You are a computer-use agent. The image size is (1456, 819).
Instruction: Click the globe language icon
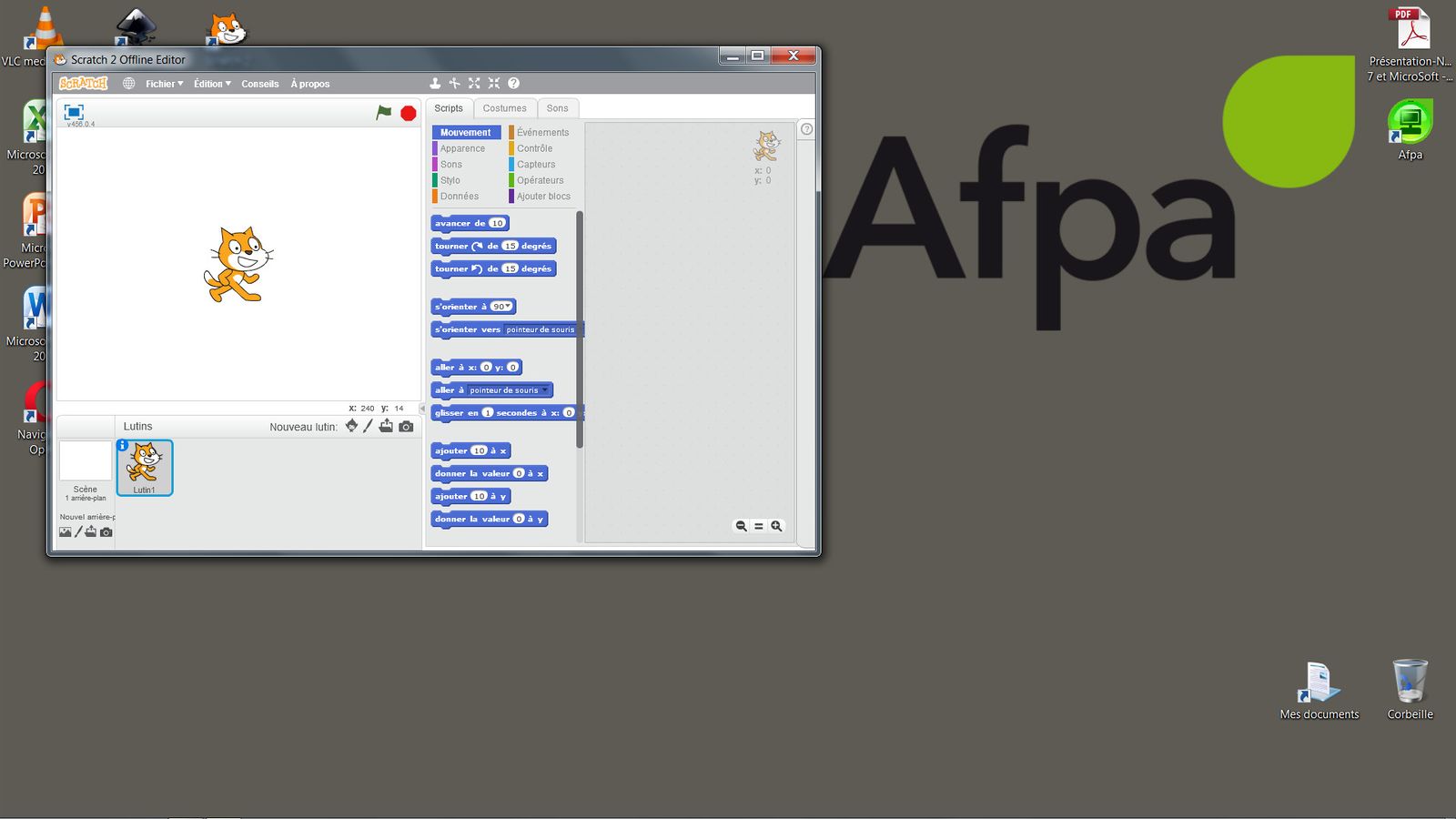click(x=128, y=84)
